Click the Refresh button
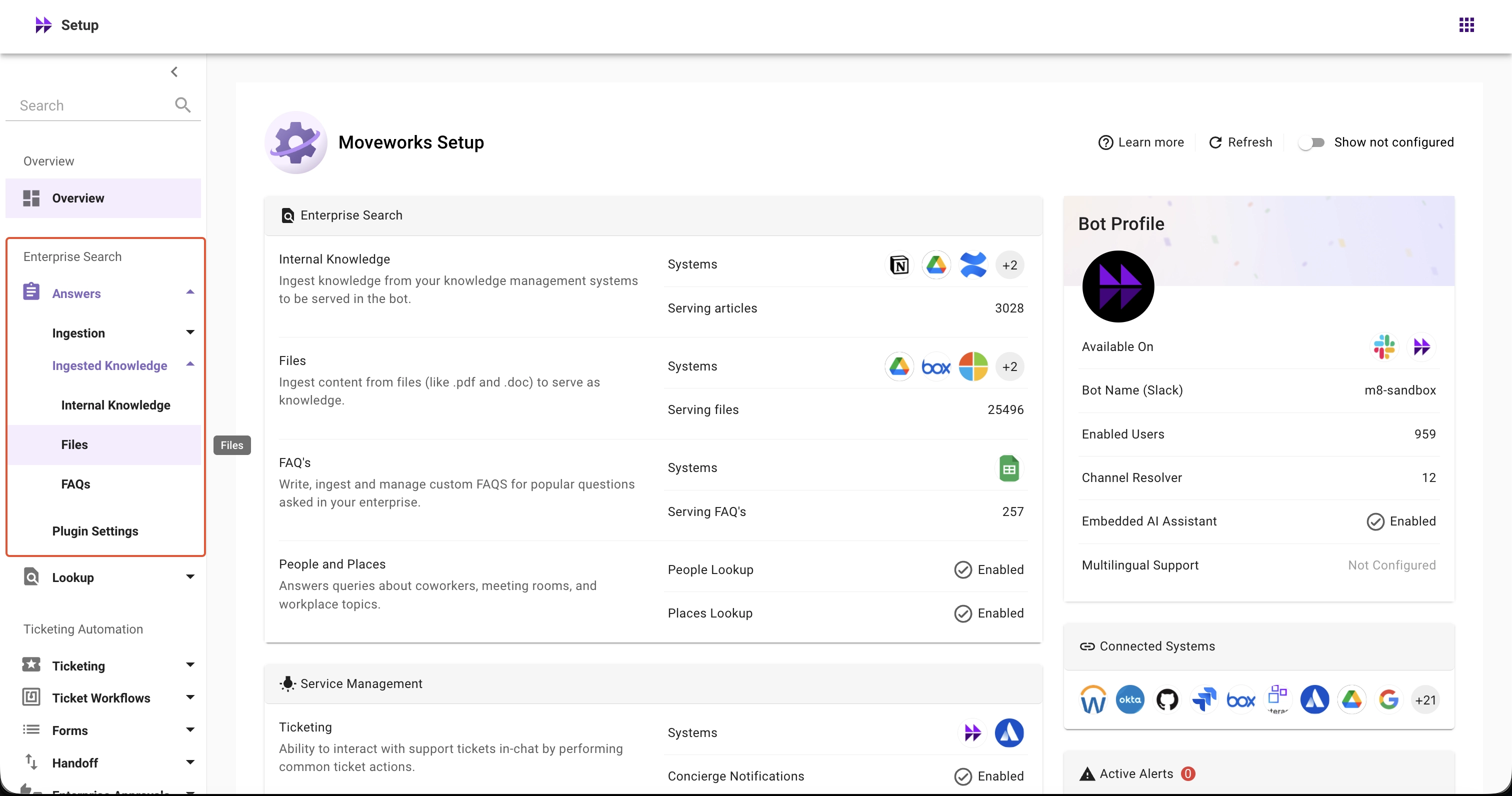1512x796 pixels. (x=1241, y=142)
